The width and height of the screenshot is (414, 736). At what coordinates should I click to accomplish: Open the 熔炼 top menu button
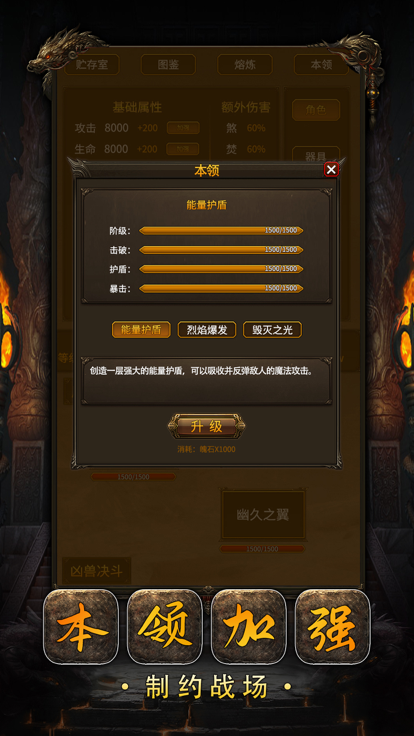pyautogui.click(x=245, y=65)
